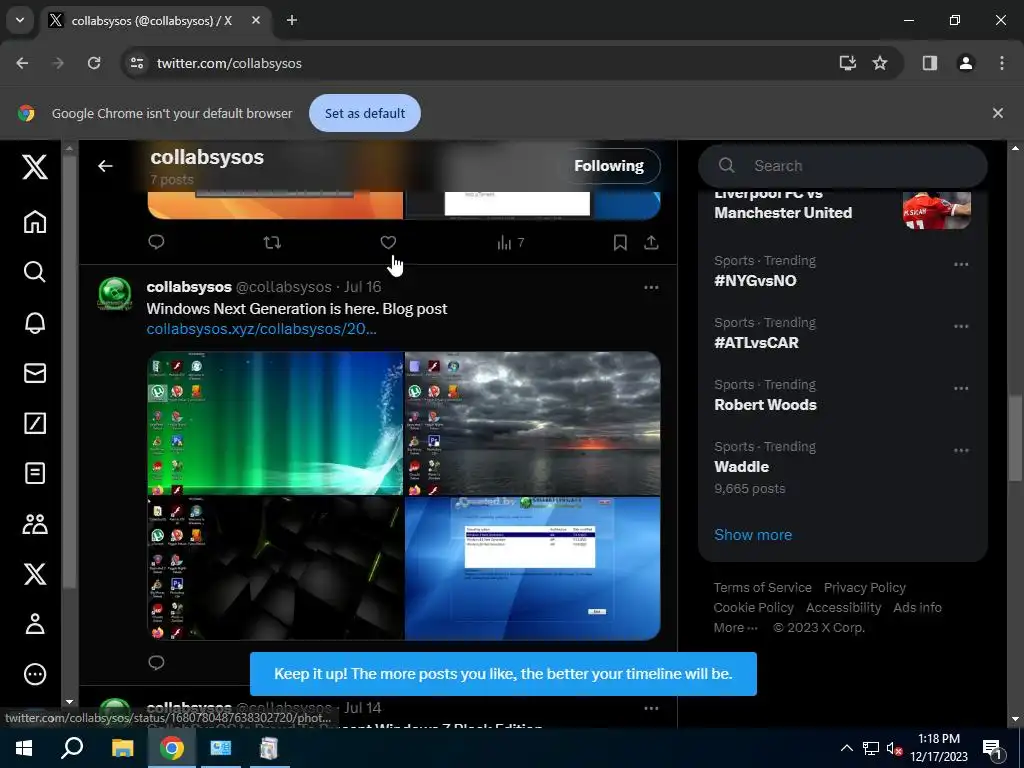Click the X search field

842,166
